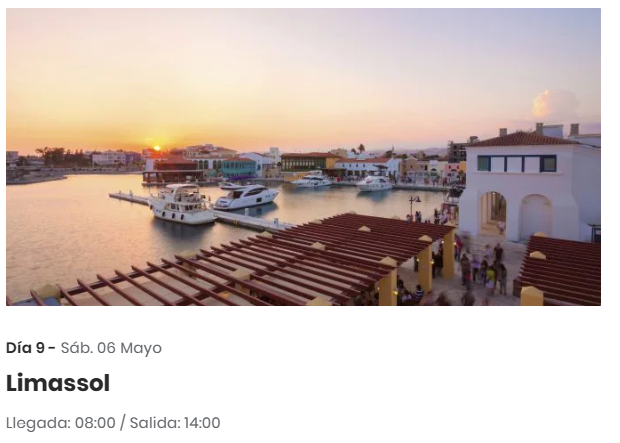The width and height of the screenshot is (620, 443).
Task: Select the "Día 9 -" day label
Action: (x=31, y=348)
